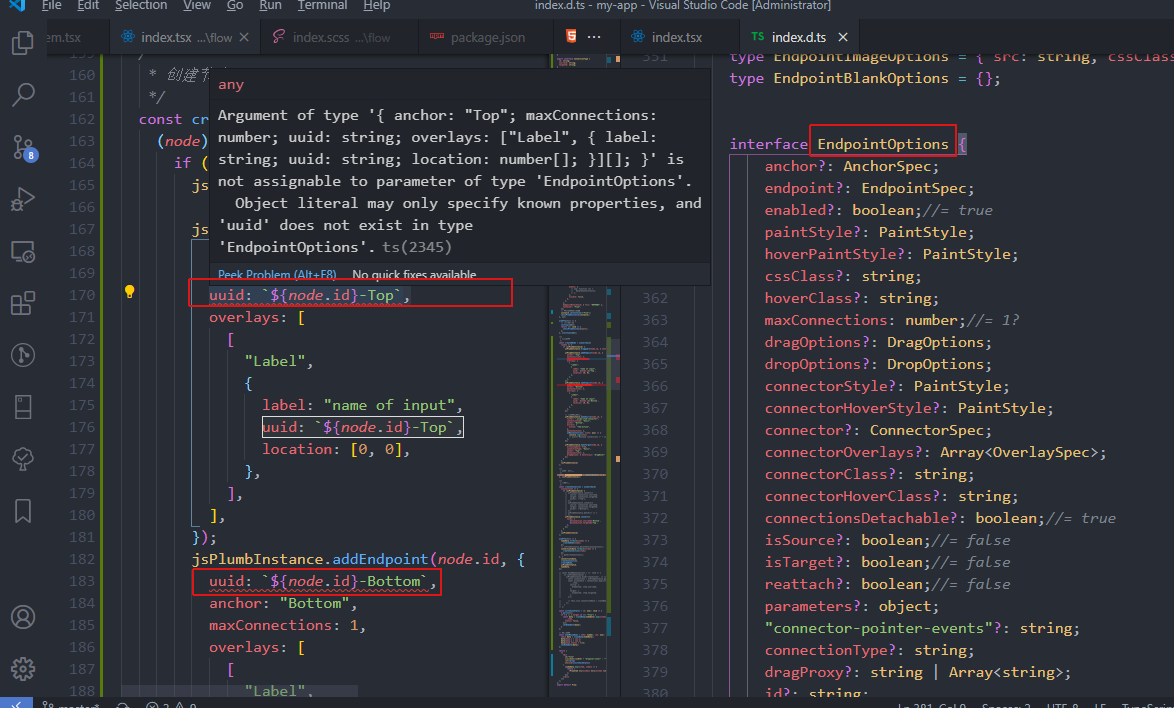This screenshot has width=1174, height=708.
Task: Open the Remote Explorer view
Action: (x=22, y=251)
